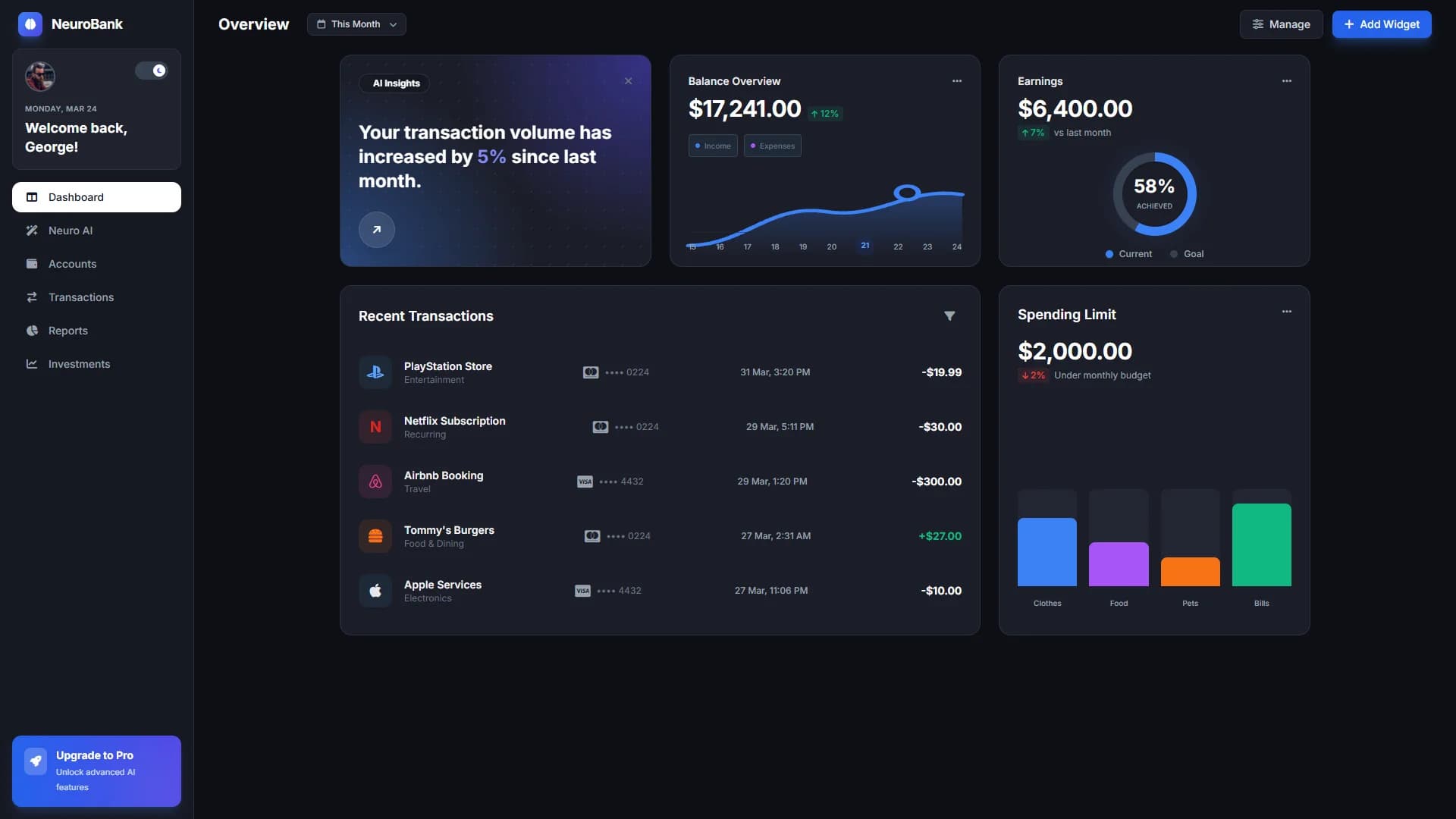Open the Accounts section icon
The width and height of the screenshot is (1456, 819).
pyautogui.click(x=32, y=264)
